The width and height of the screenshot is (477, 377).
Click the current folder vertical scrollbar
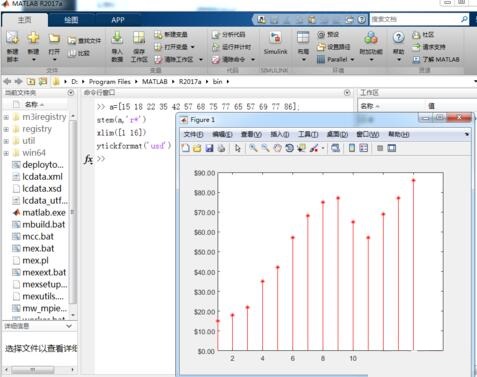[x=73, y=212]
